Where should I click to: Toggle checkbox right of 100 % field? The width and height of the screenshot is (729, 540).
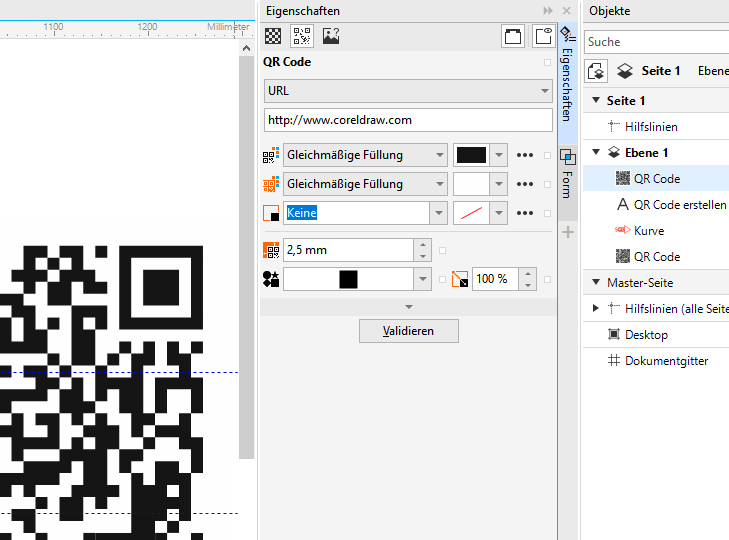[x=546, y=279]
